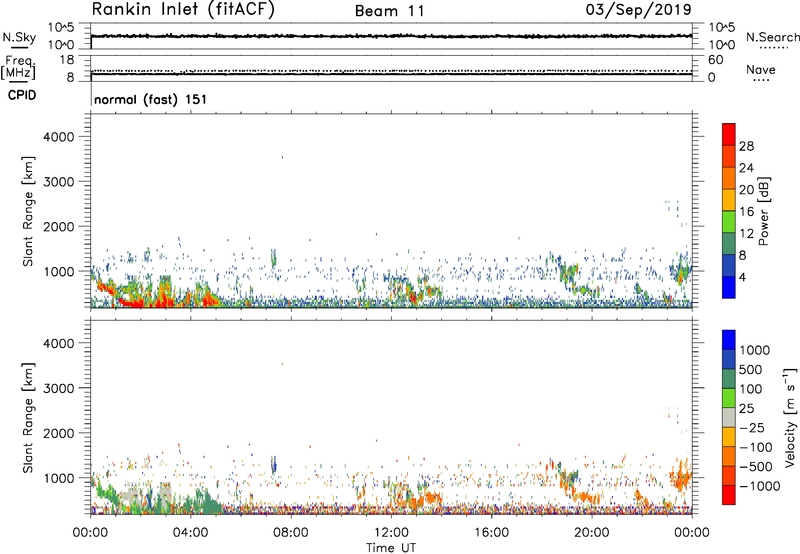Select the 'N.Sky' legend label

click(19, 37)
